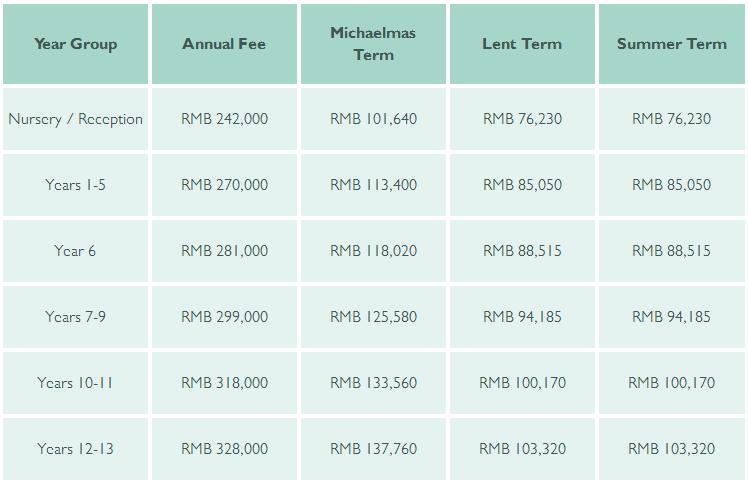Click the Years 7-9 row label
Viewport: 748px width, 486px height.
point(75,317)
